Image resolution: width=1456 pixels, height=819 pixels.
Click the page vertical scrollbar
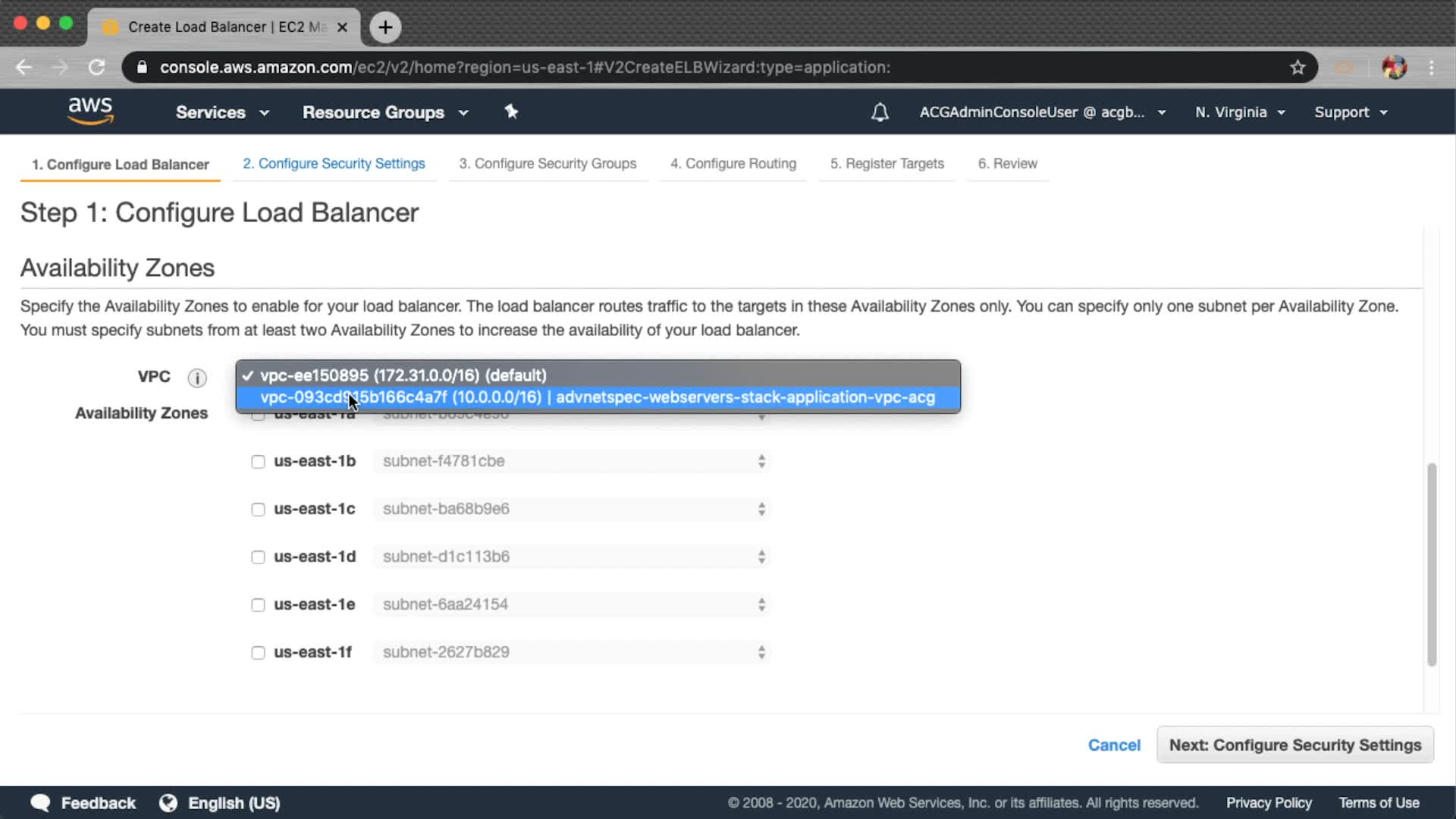click(x=1432, y=564)
